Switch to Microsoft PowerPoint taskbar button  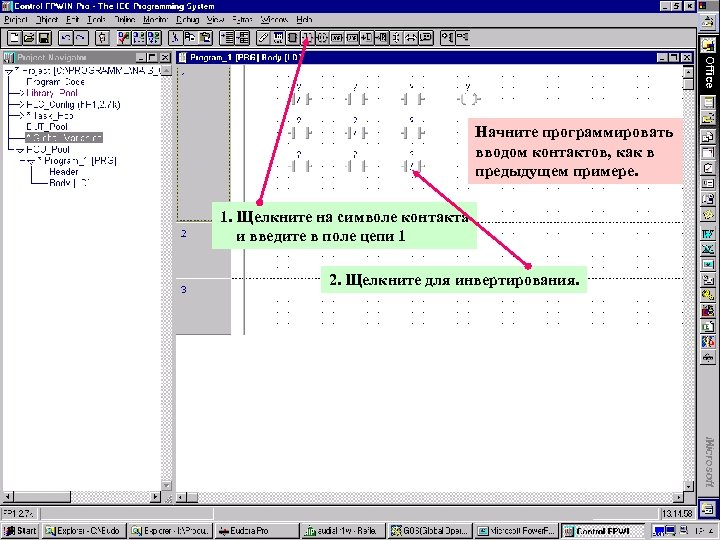tap(516, 531)
